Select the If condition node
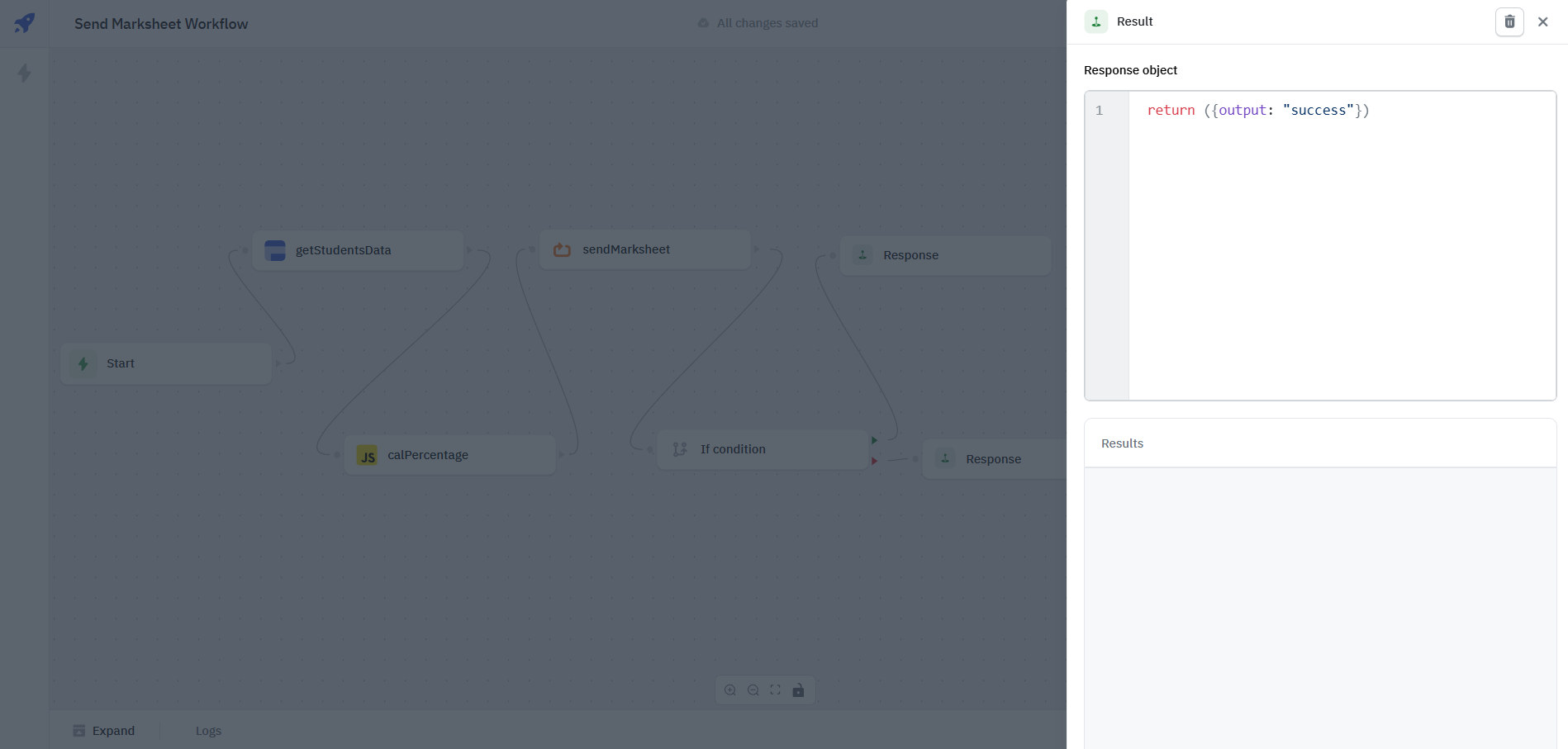The height and width of the screenshot is (749, 1568). (762, 449)
